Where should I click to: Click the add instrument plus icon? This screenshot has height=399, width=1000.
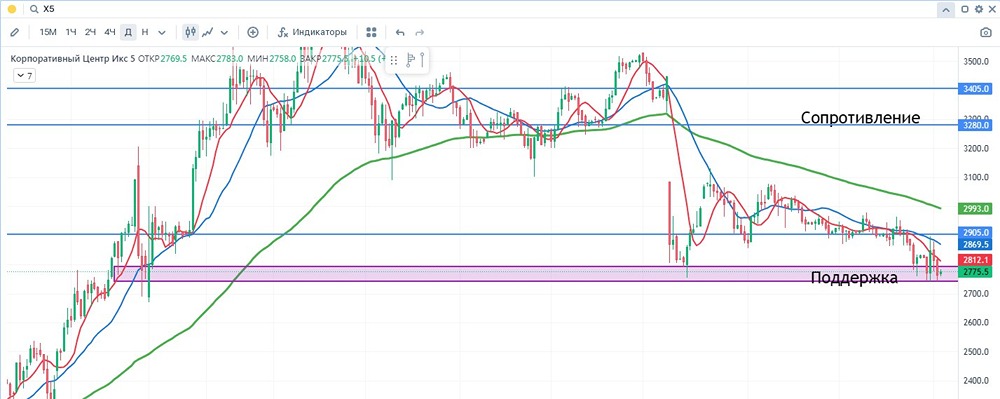tap(253, 32)
